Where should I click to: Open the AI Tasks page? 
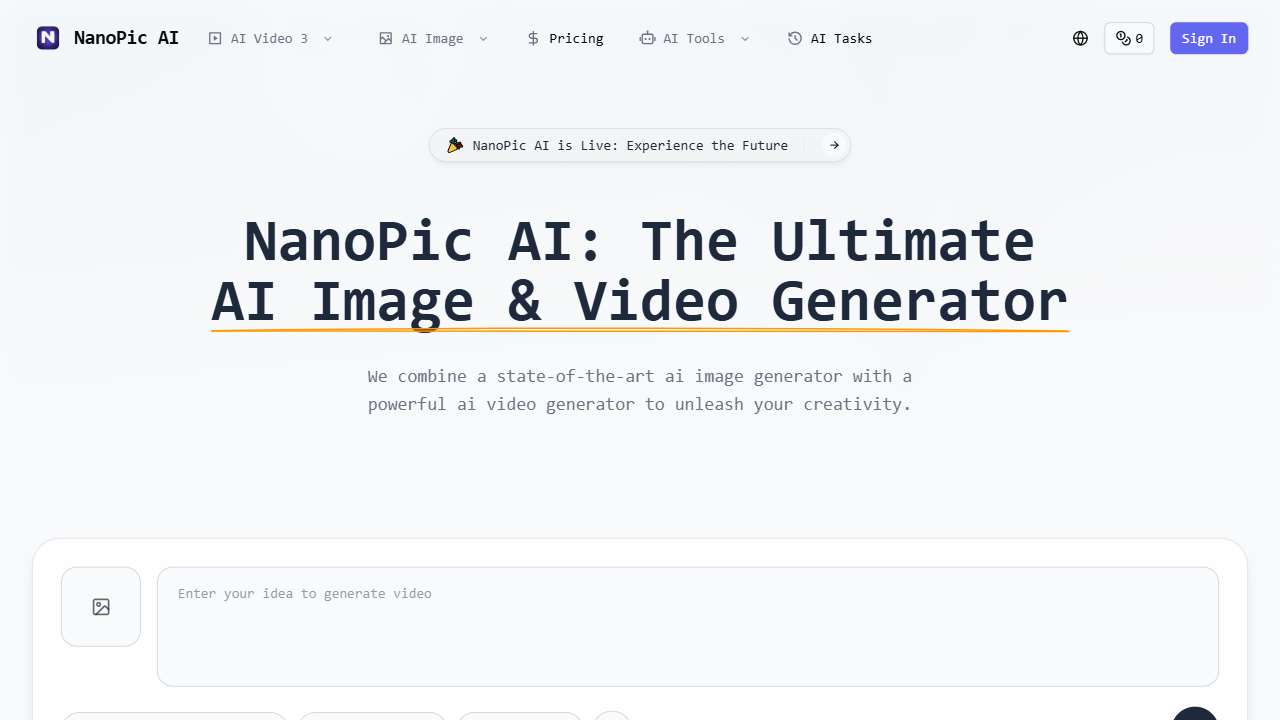point(841,38)
